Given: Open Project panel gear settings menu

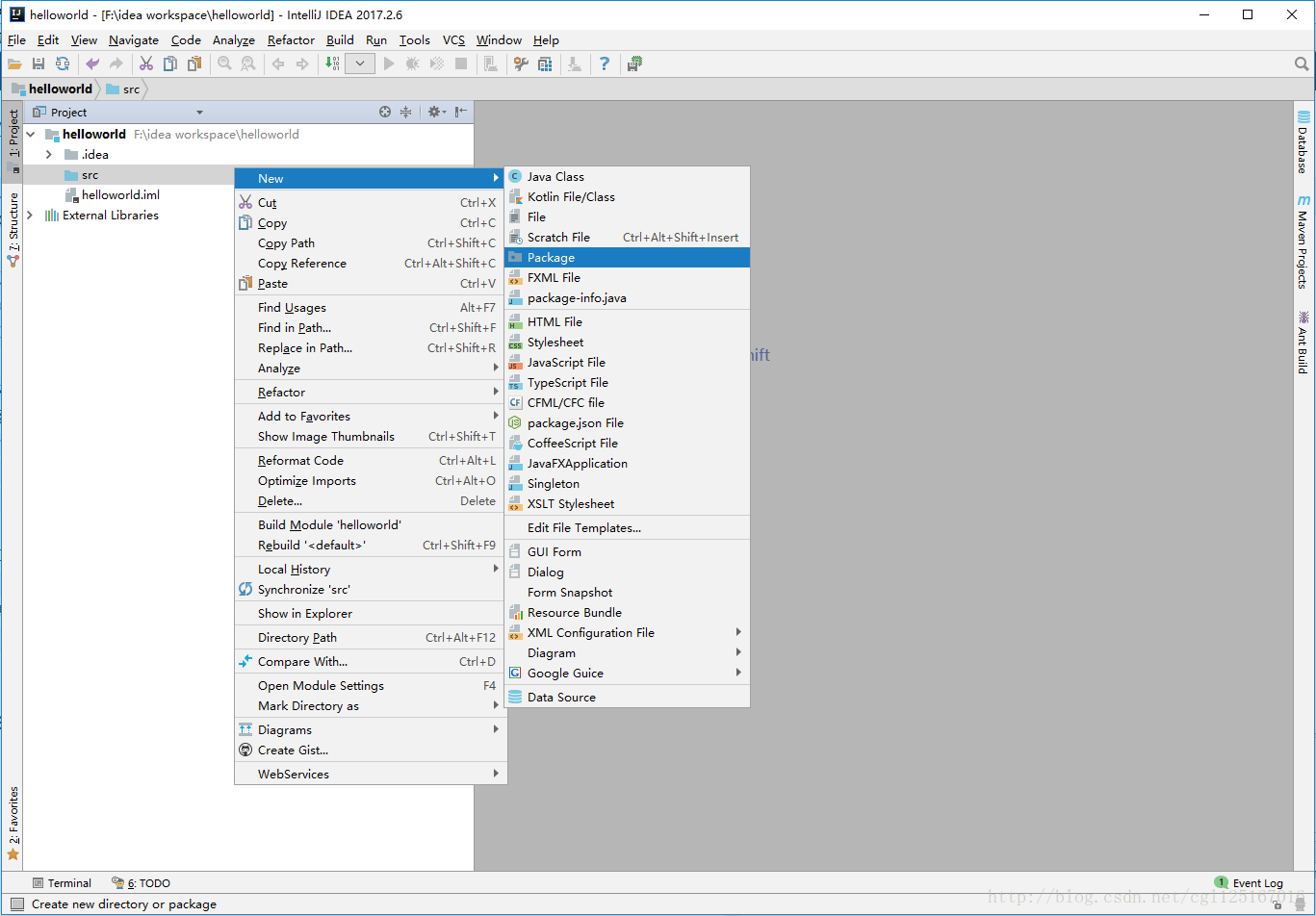Looking at the screenshot, I should (x=436, y=112).
